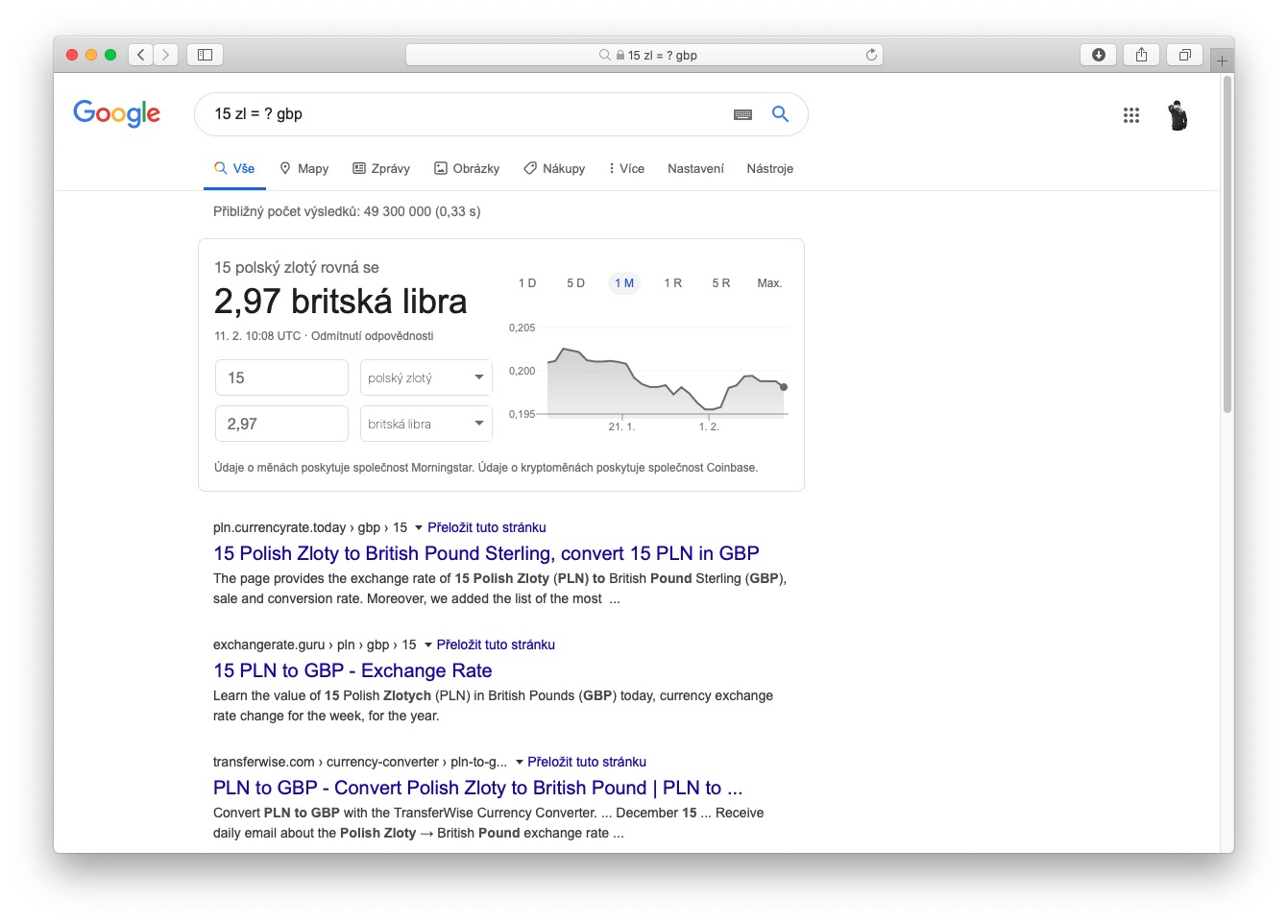
Task: Open the 15 PLN to GBP - Exchange Rate result
Action: pyautogui.click(x=352, y=670)
